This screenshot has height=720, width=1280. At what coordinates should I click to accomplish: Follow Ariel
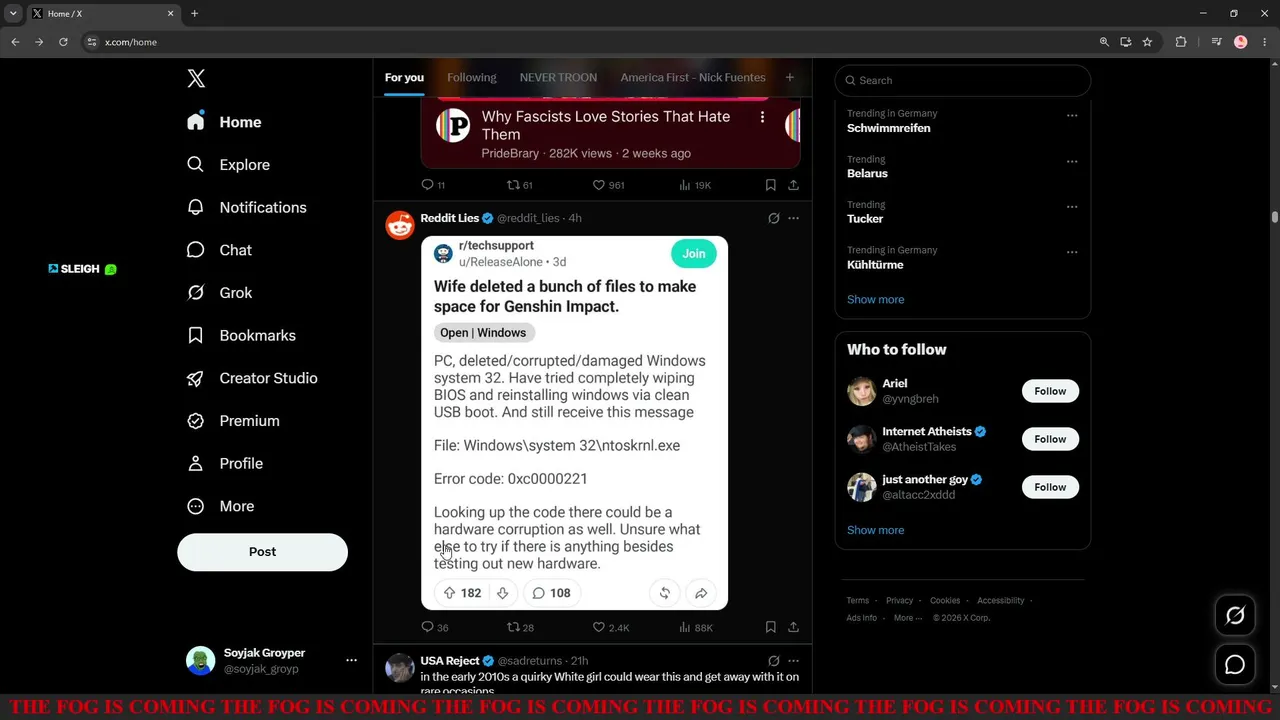(x=1050, y=391)
